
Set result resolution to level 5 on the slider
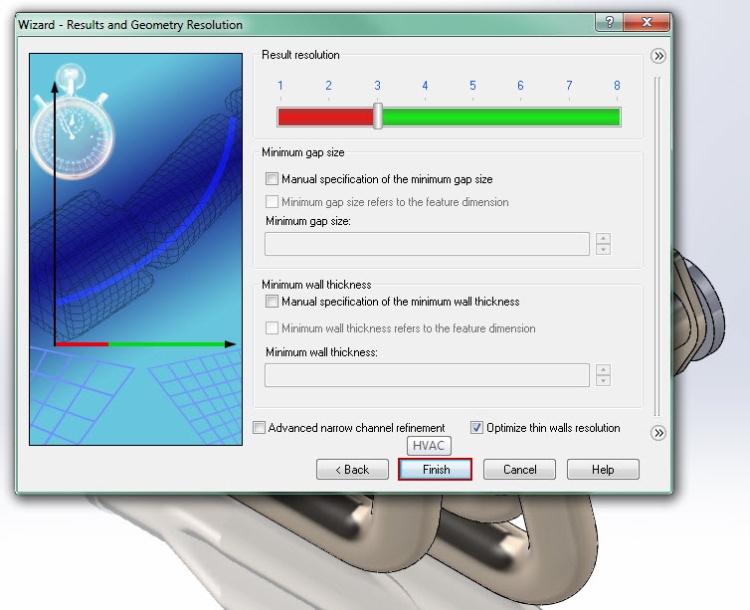pyautogui.click(x=473, y=117)
